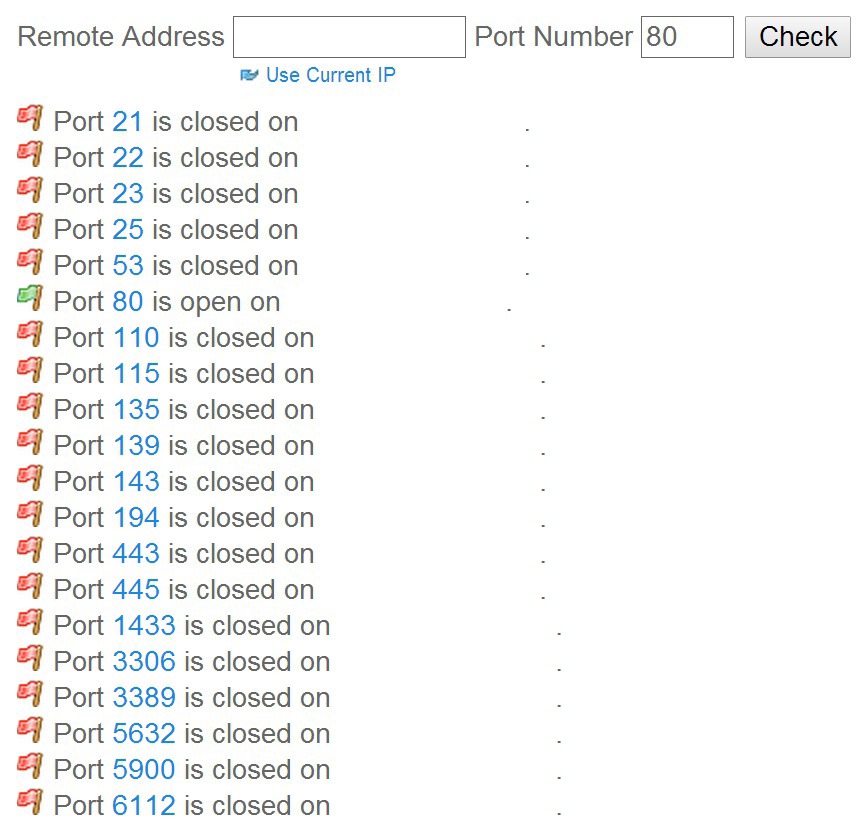Focus the Remote Address input field
Screen dimensions: 867x830
(349, 37)
